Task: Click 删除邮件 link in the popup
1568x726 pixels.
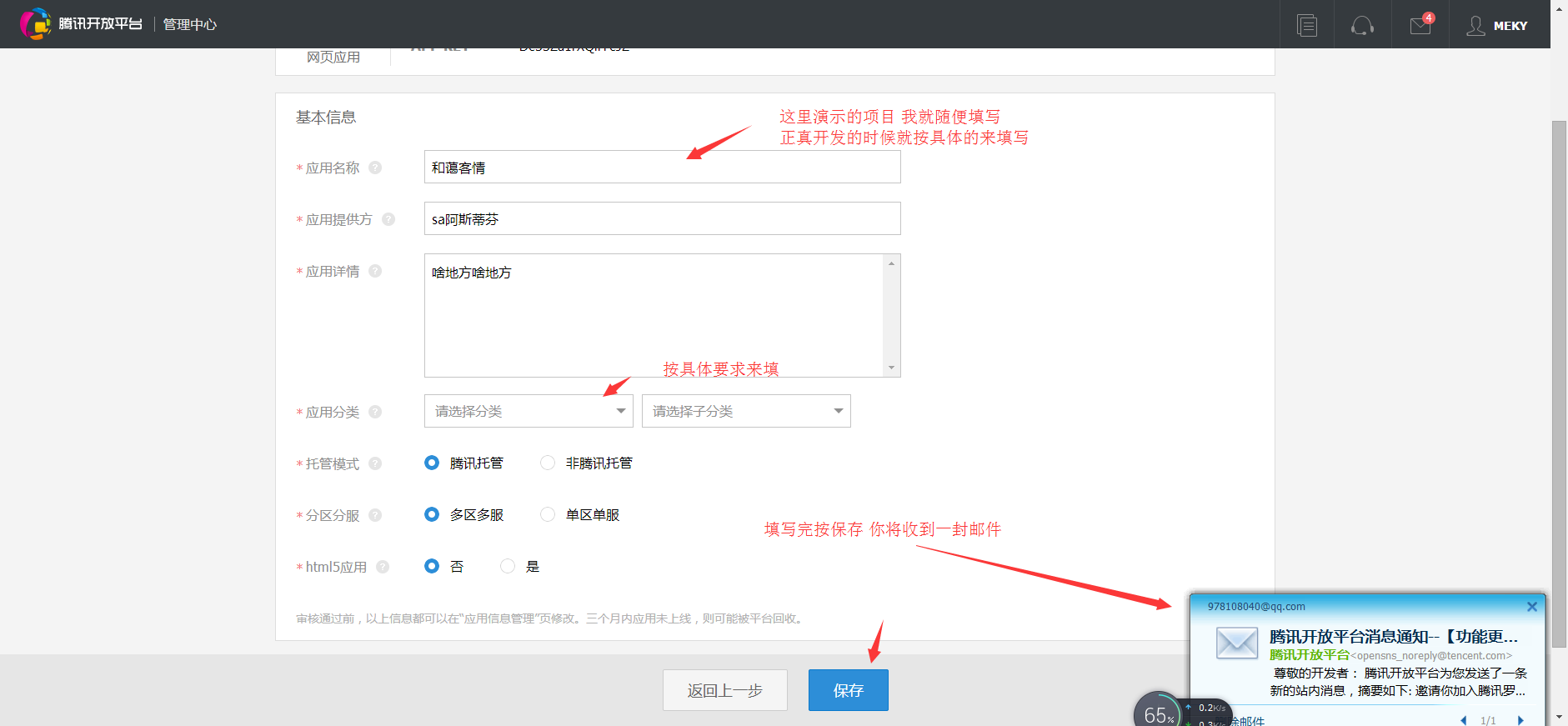Action: pyautogui.click(x=1240, y=721)
